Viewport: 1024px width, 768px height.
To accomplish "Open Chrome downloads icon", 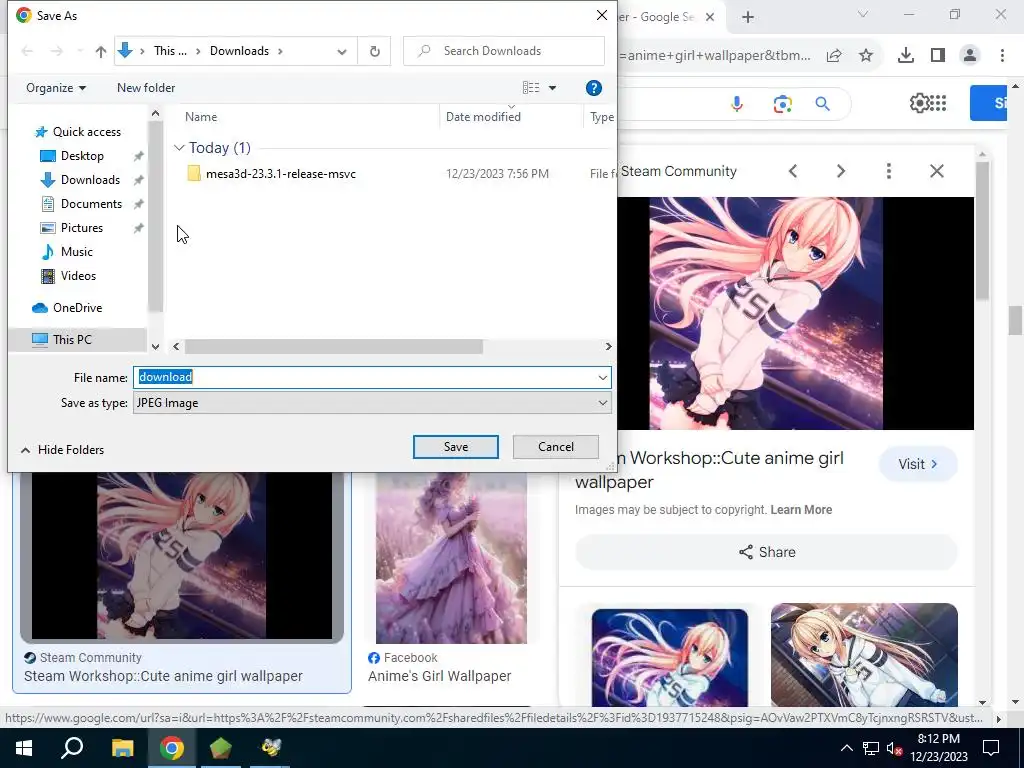I will (x=905, y=56).
